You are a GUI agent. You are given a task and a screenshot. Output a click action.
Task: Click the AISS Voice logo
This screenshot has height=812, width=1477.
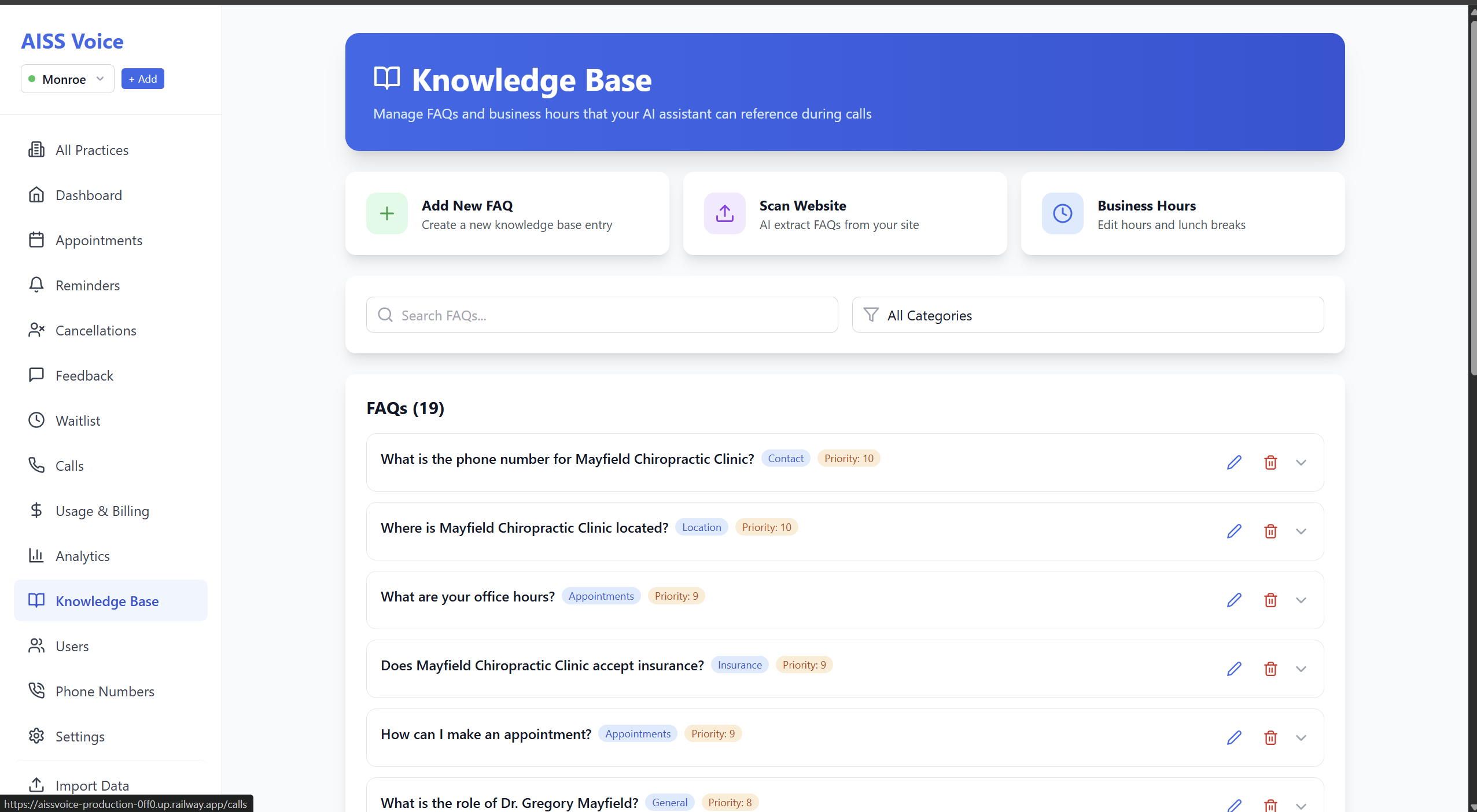(x=72, y=41)
